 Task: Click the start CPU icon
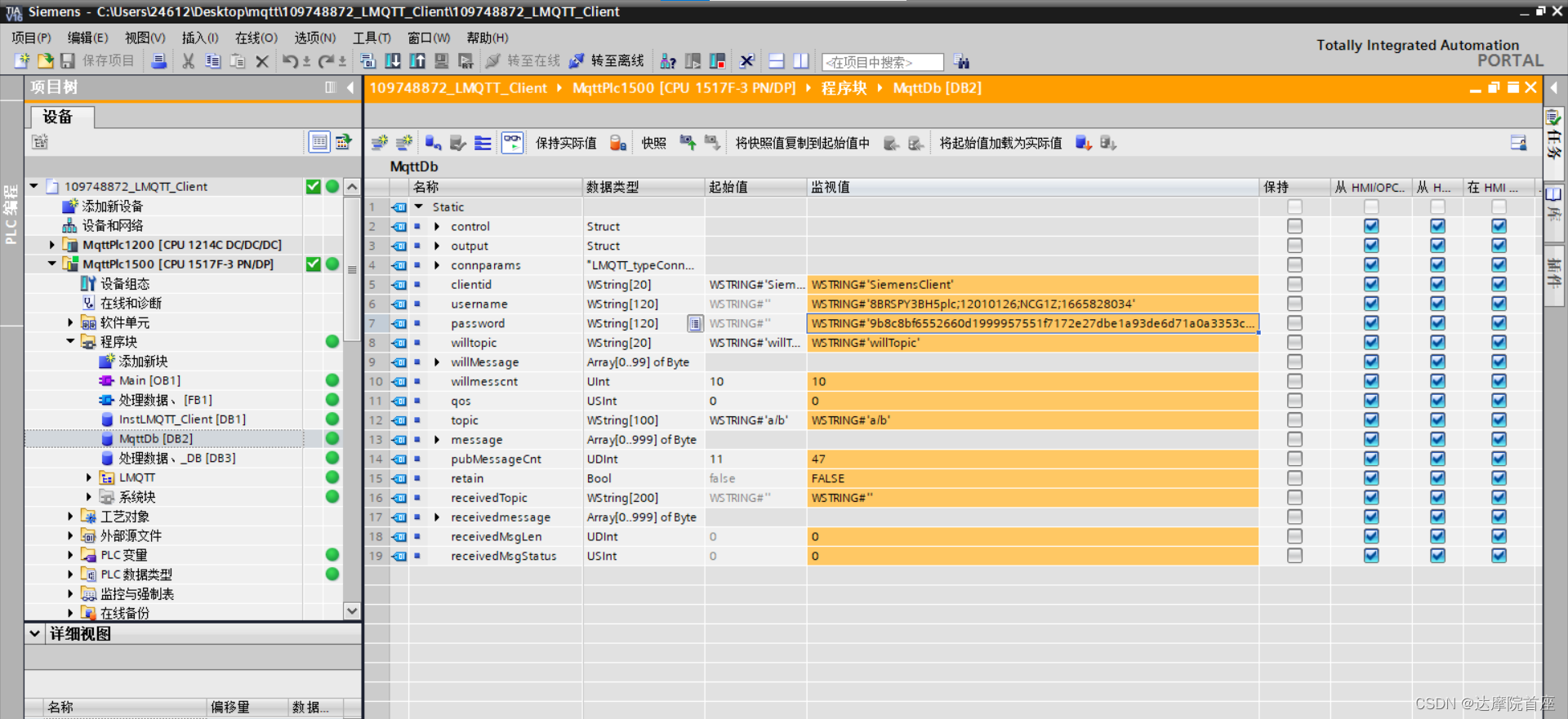[x=693, y=61]
